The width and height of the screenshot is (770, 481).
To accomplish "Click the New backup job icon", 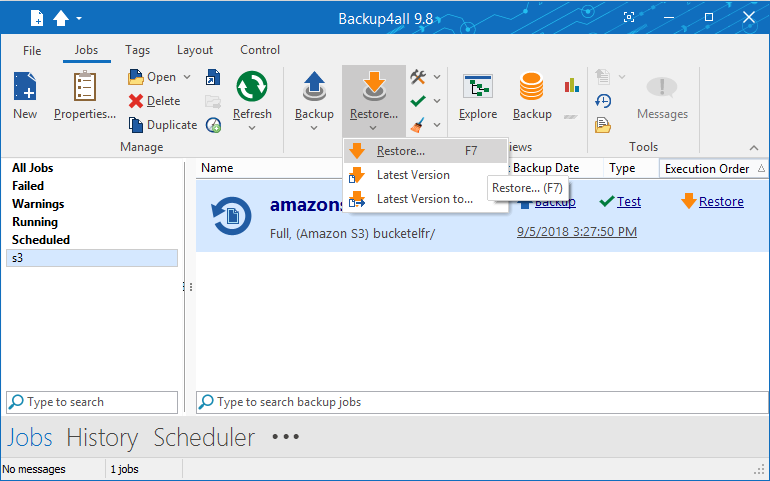I will pyautogui.click(x=25, y=89).
